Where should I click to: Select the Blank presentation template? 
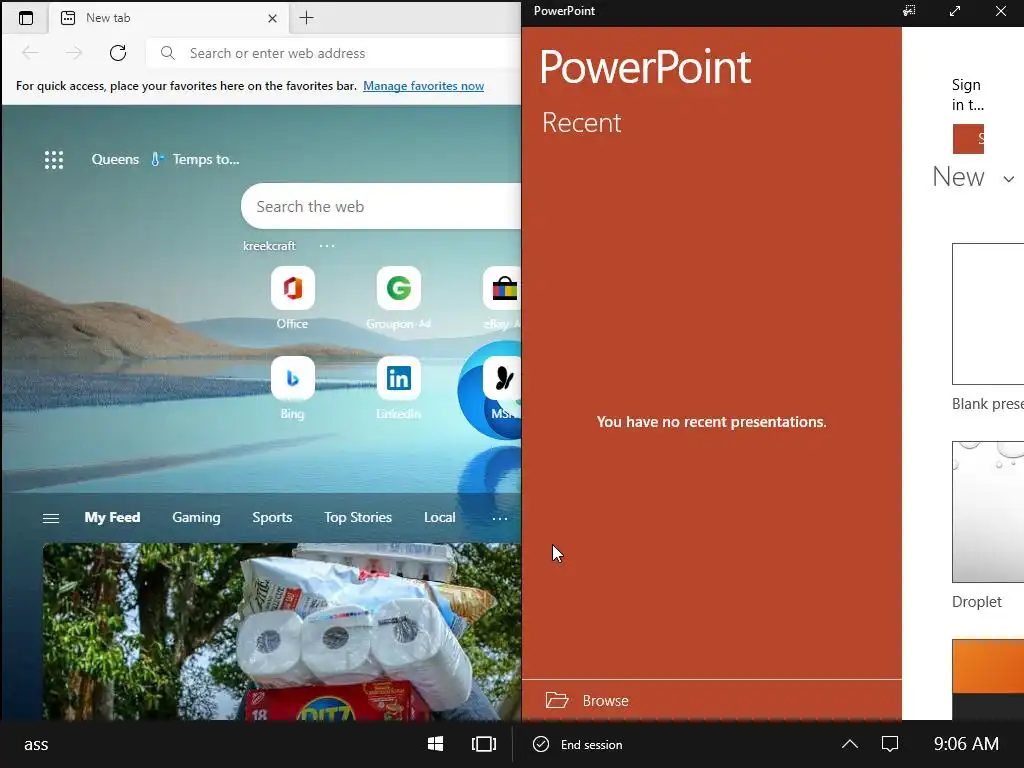987,314
